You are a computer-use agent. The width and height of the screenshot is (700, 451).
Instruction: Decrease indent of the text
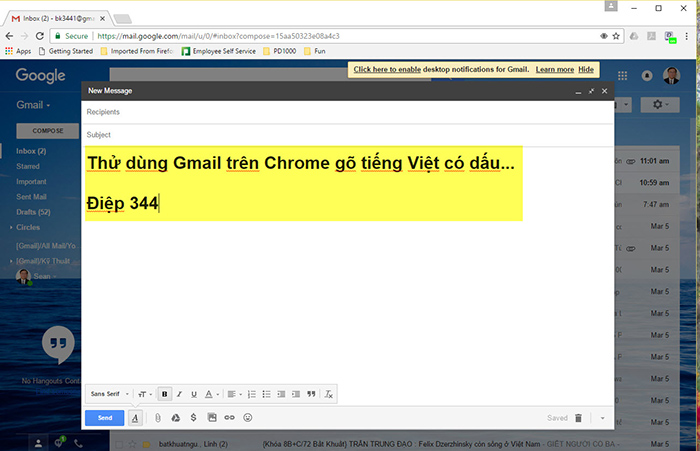coord(281,394)
